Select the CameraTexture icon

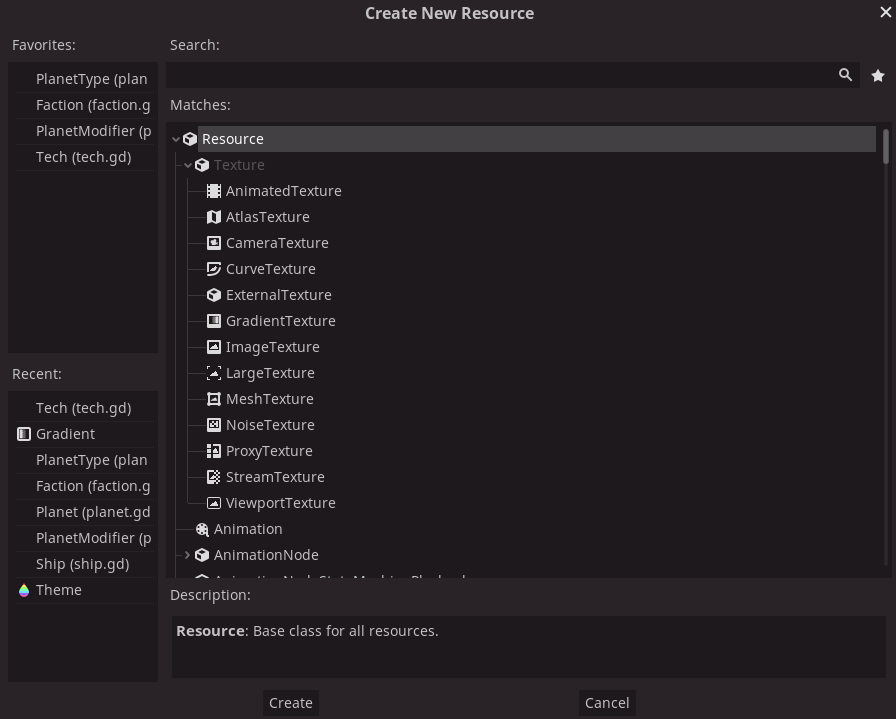click(213, 242)
